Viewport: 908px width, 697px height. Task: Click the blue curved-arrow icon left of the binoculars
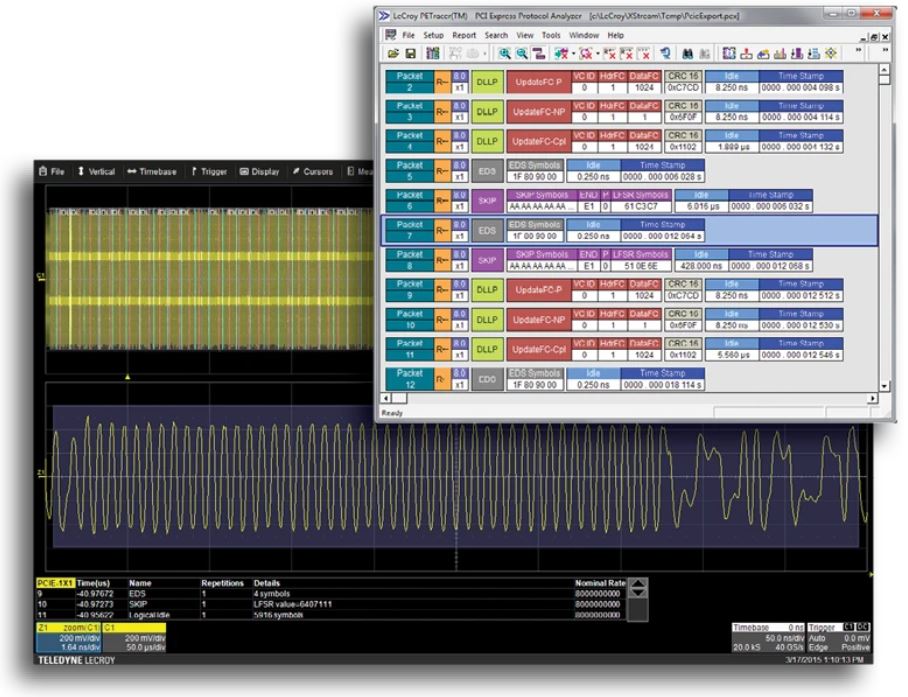tap(665, 54)
